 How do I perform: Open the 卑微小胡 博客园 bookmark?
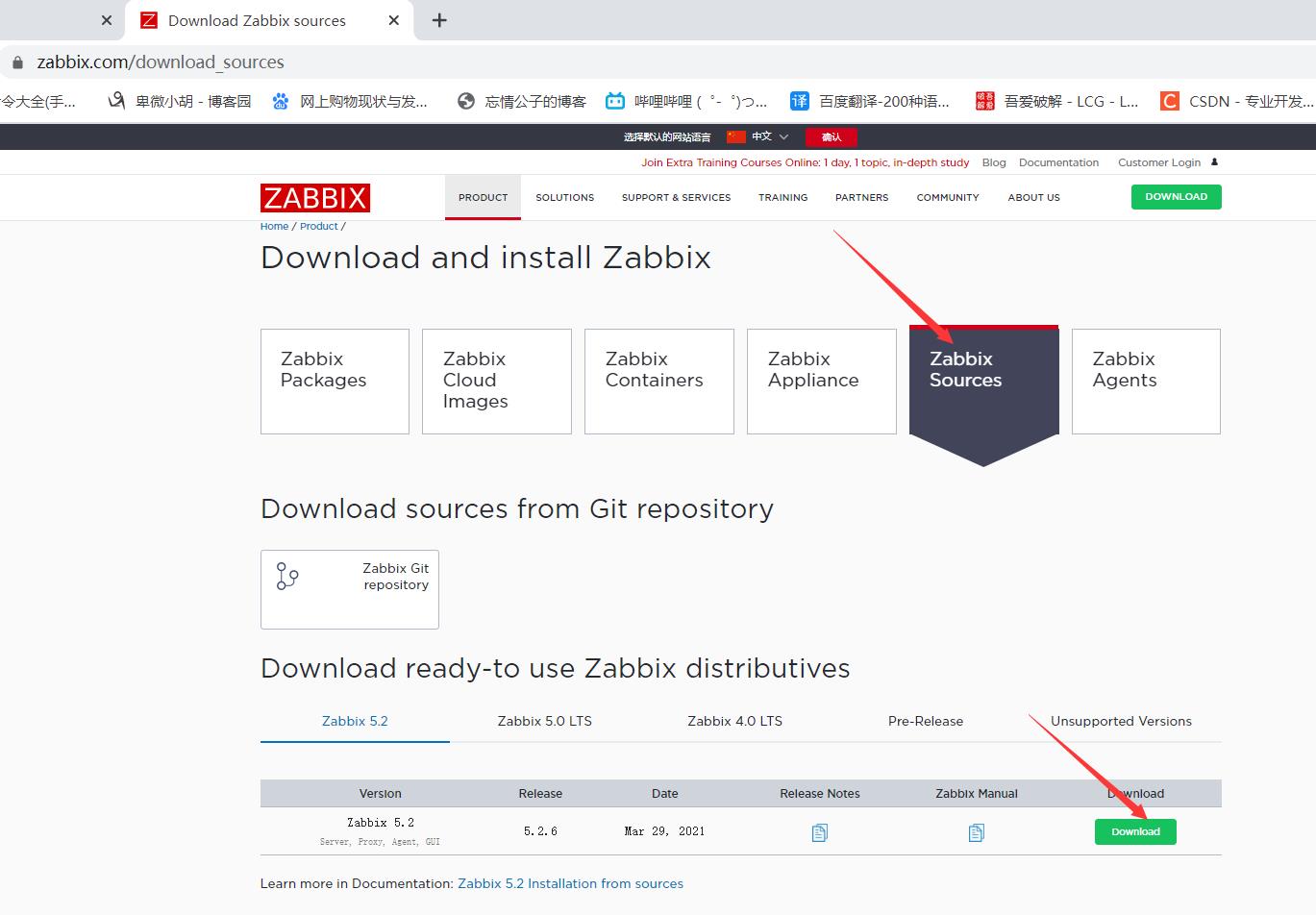tap(179, 101)
